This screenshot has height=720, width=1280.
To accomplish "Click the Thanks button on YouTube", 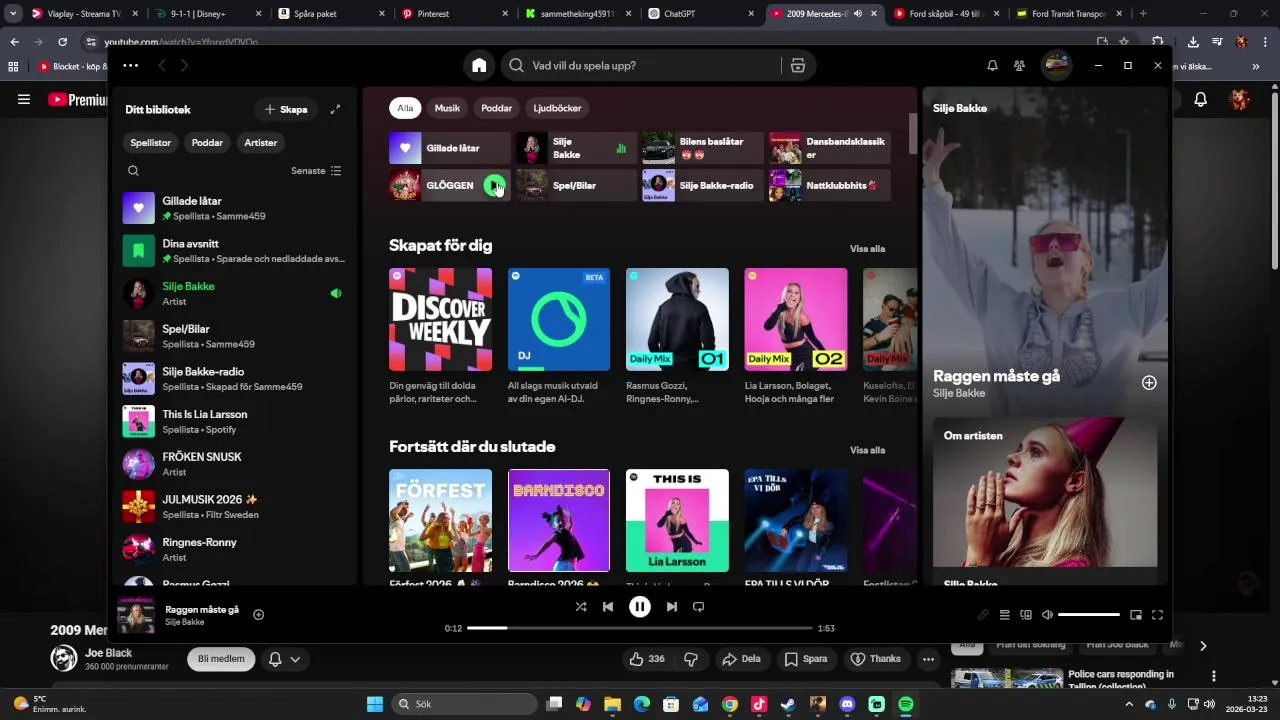I will [875, 659].
